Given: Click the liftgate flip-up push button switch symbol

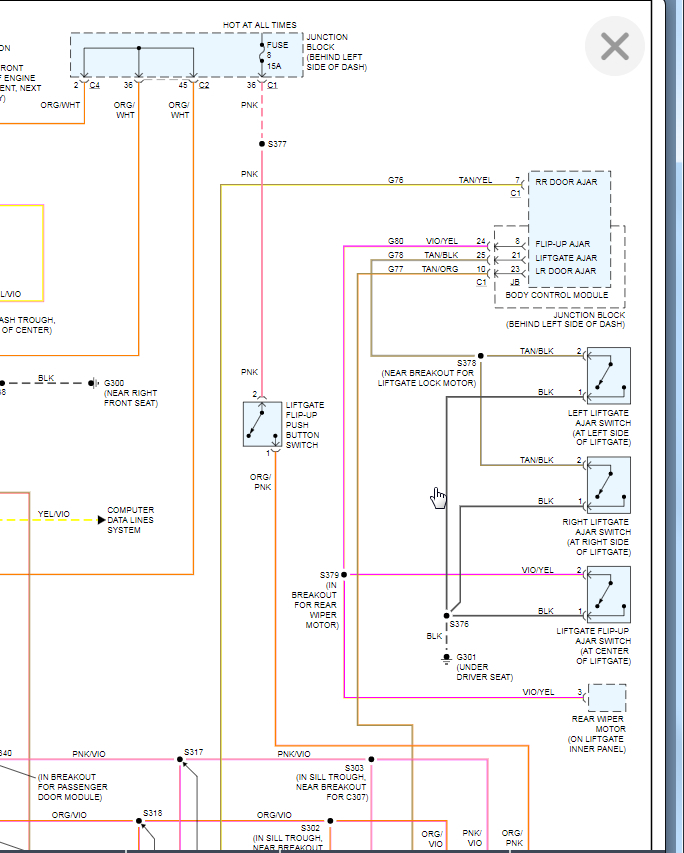Looking at the screenshot, I should click(x=262, y=424).
